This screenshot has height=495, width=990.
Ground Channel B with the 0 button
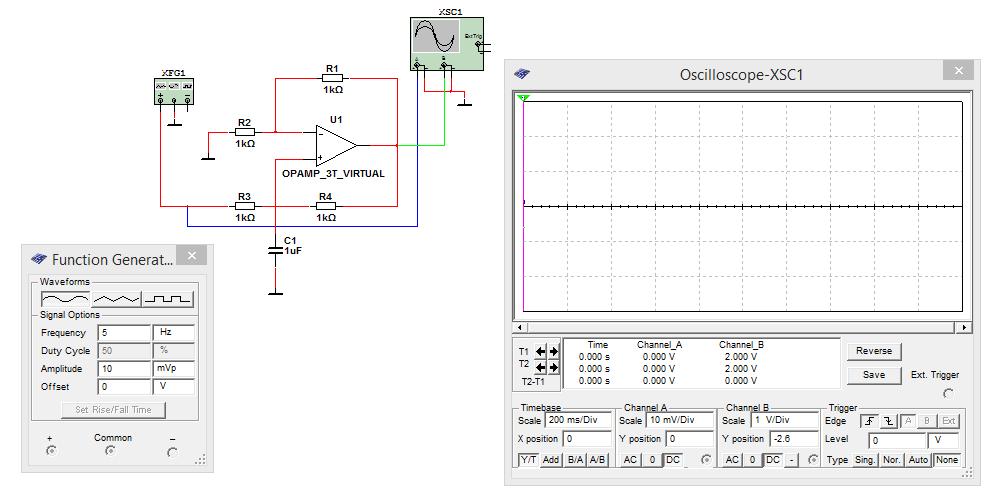click(752, 460)
